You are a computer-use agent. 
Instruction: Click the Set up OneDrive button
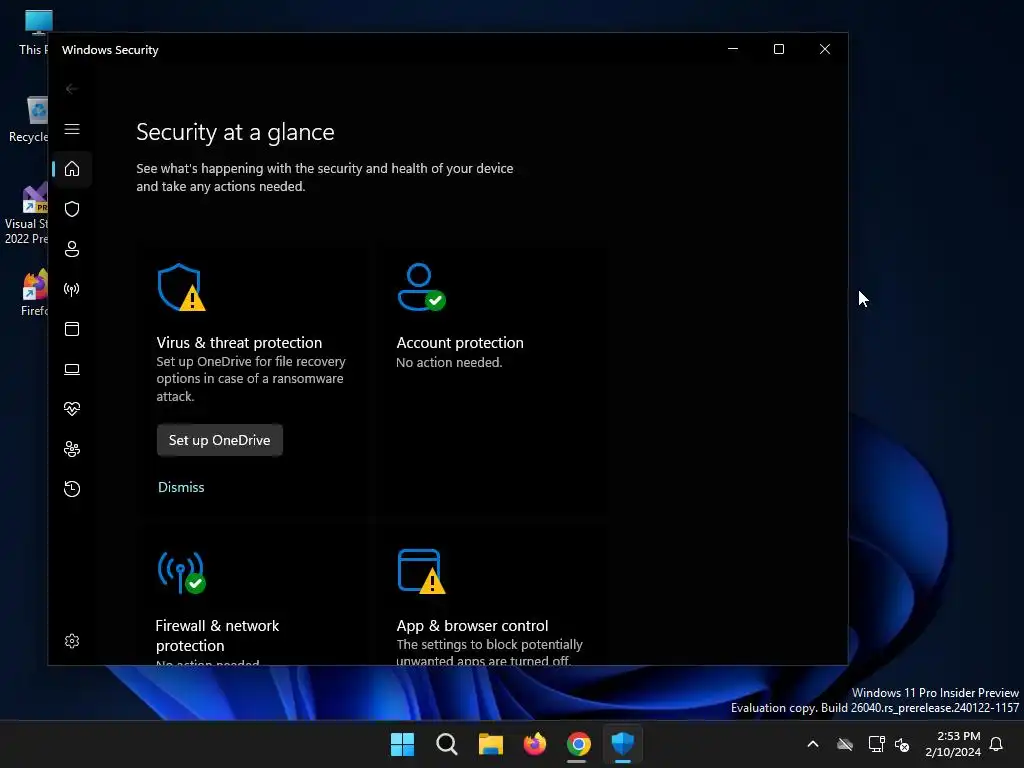[219, 440]
